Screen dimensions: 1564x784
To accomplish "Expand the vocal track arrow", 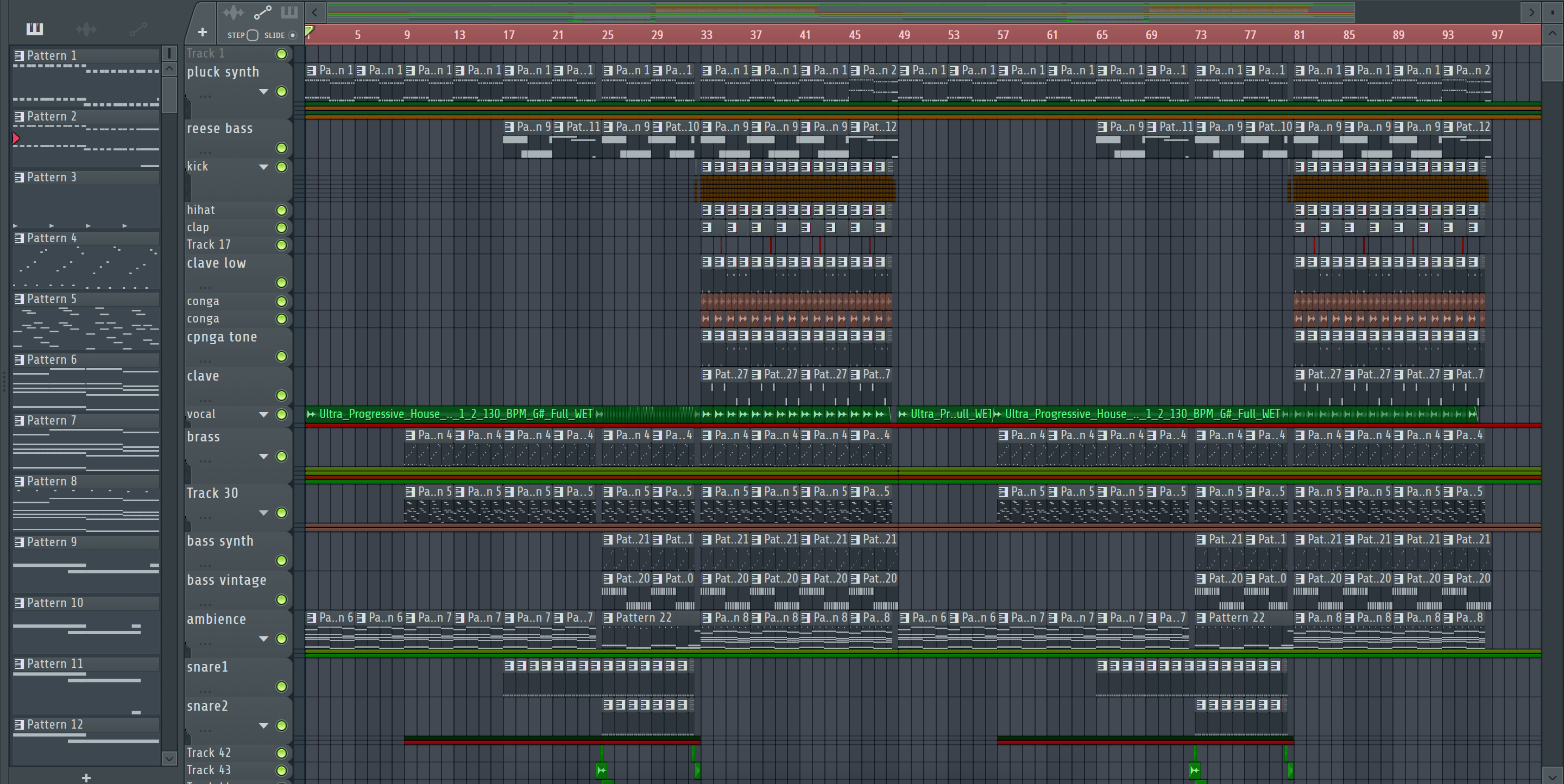I will [x=263, y=414].
